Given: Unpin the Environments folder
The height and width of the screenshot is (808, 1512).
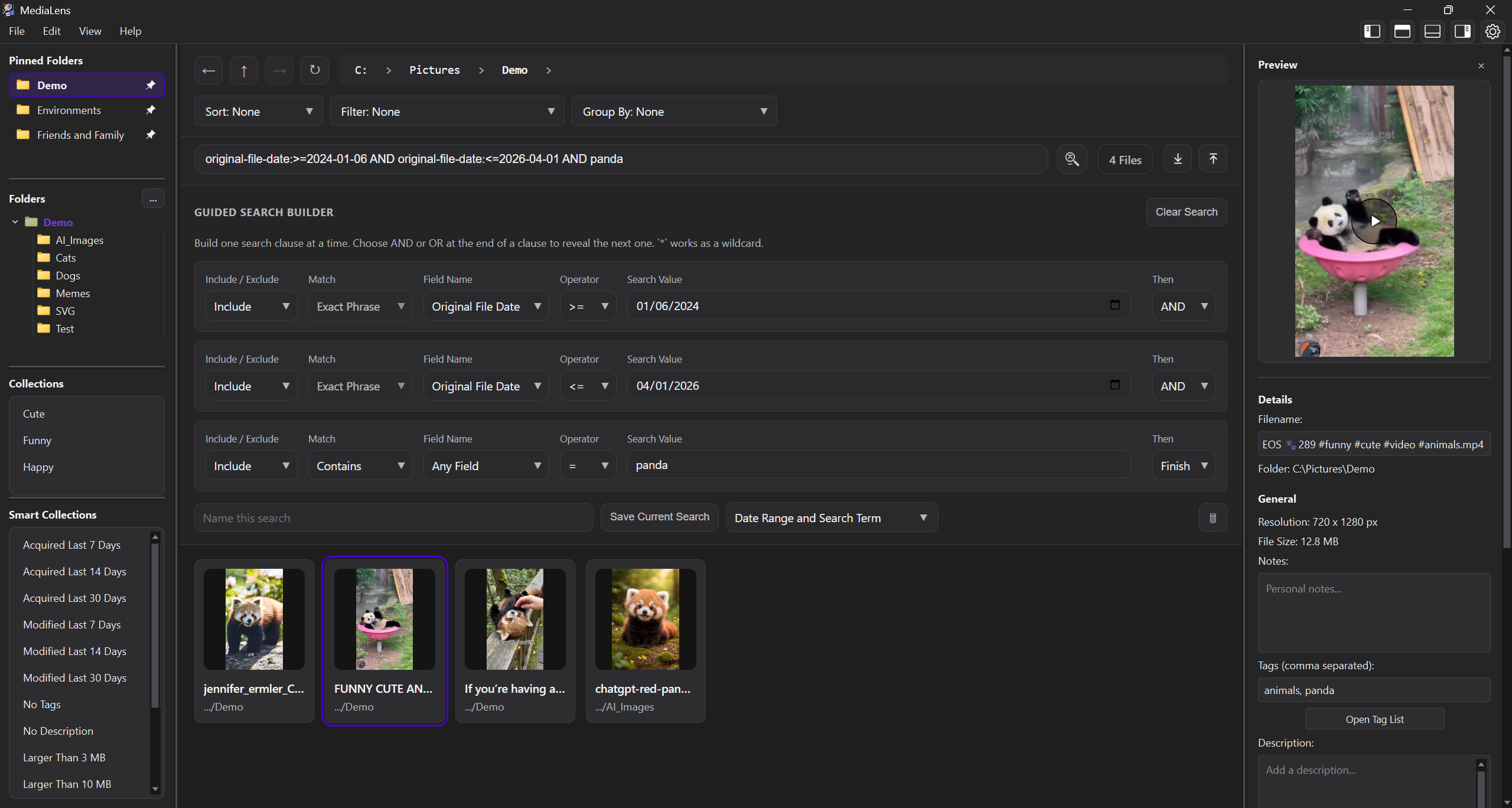Looking at the screenshot, I should [x=151, y=110].
